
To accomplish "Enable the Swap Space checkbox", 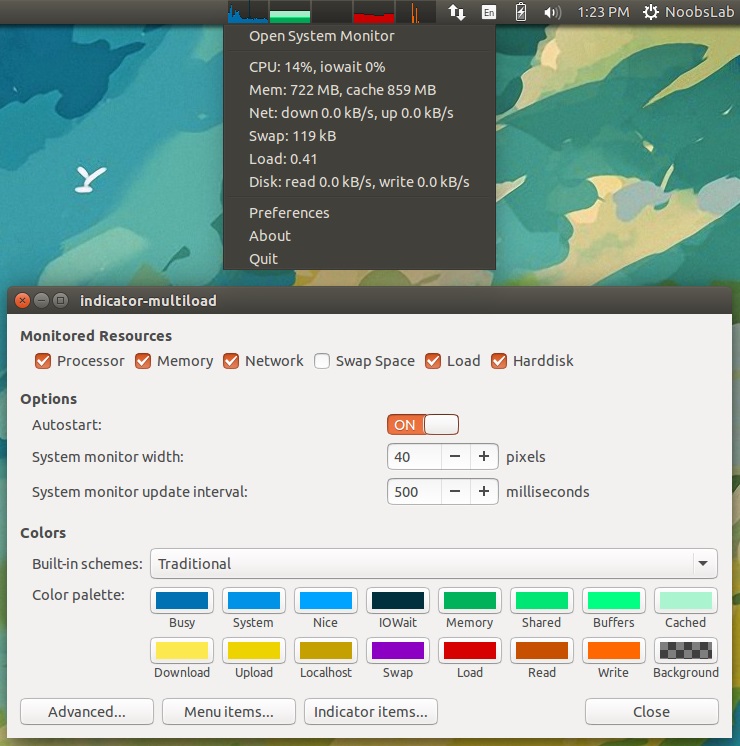I will coord(322,361).
